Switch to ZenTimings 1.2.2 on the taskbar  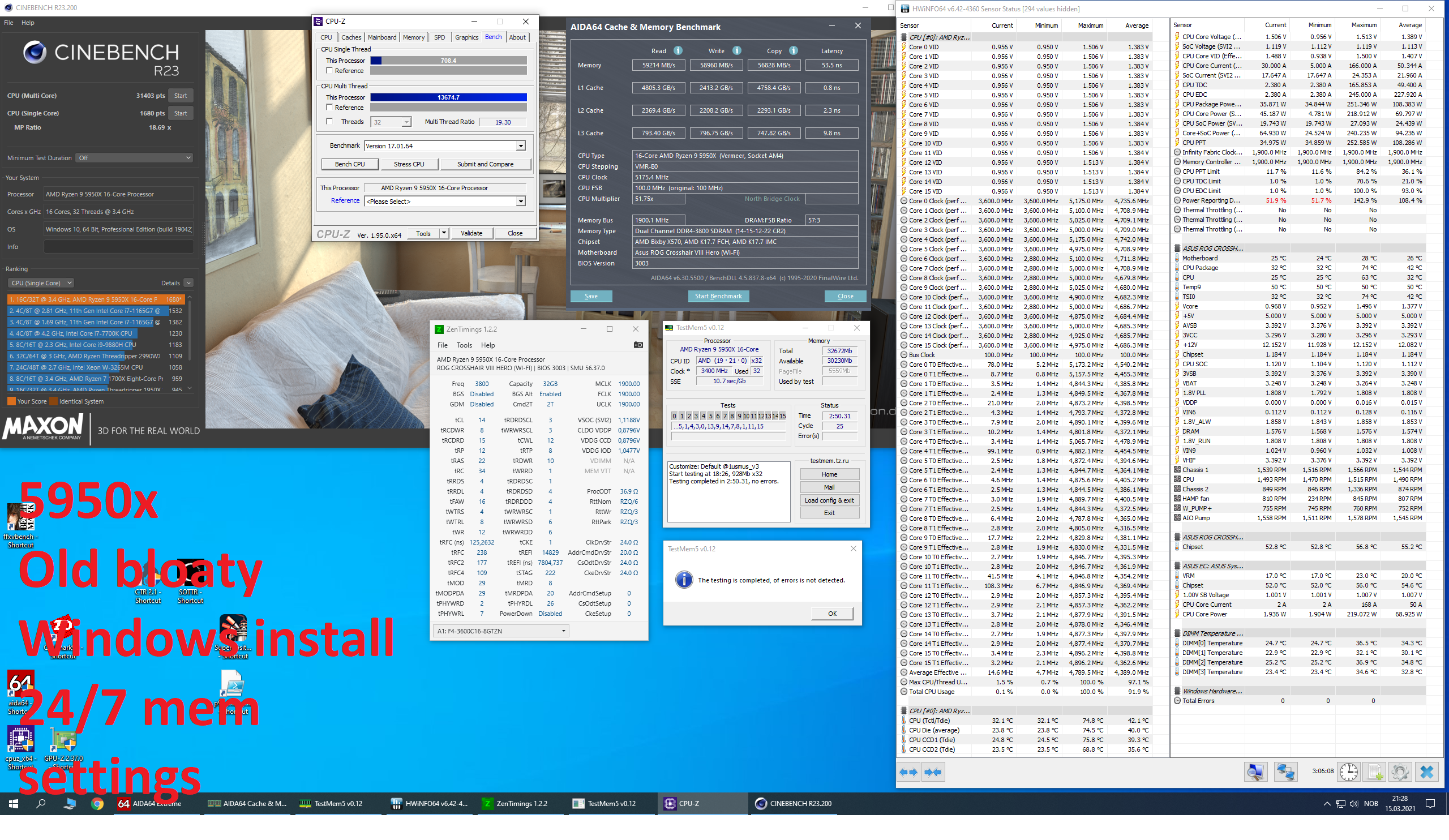520,804
